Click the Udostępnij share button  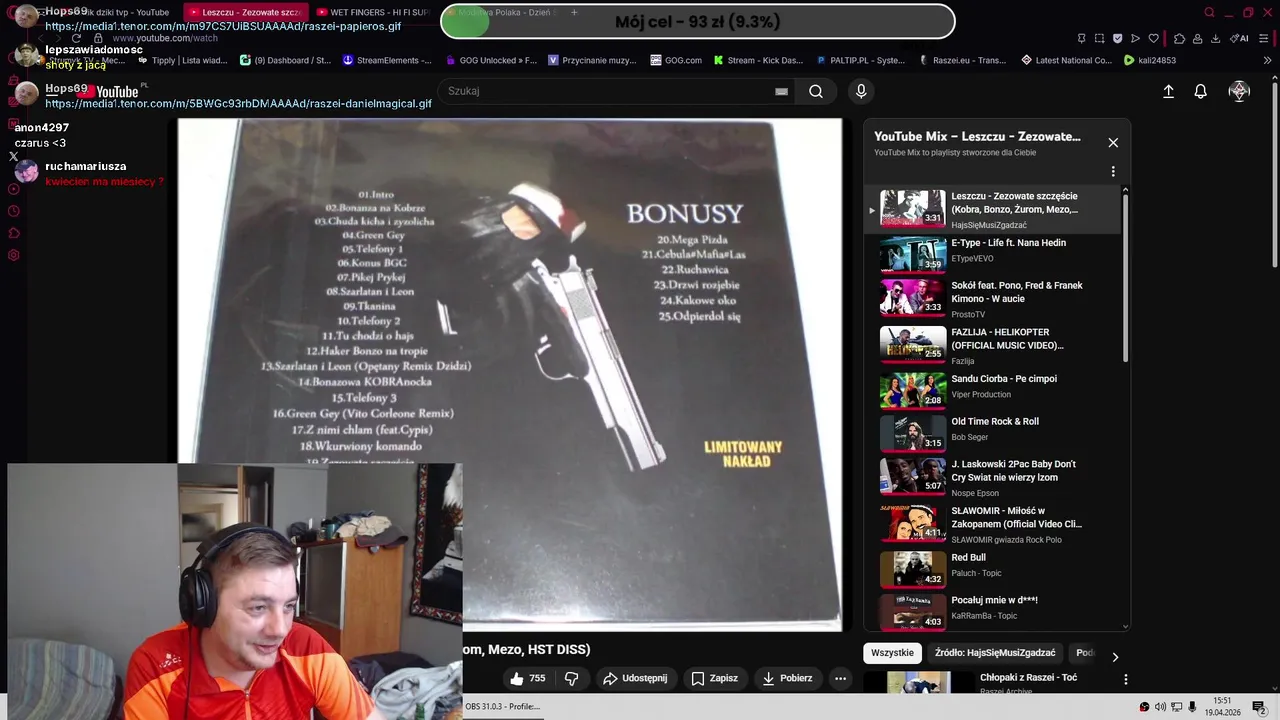click(635, 678)
